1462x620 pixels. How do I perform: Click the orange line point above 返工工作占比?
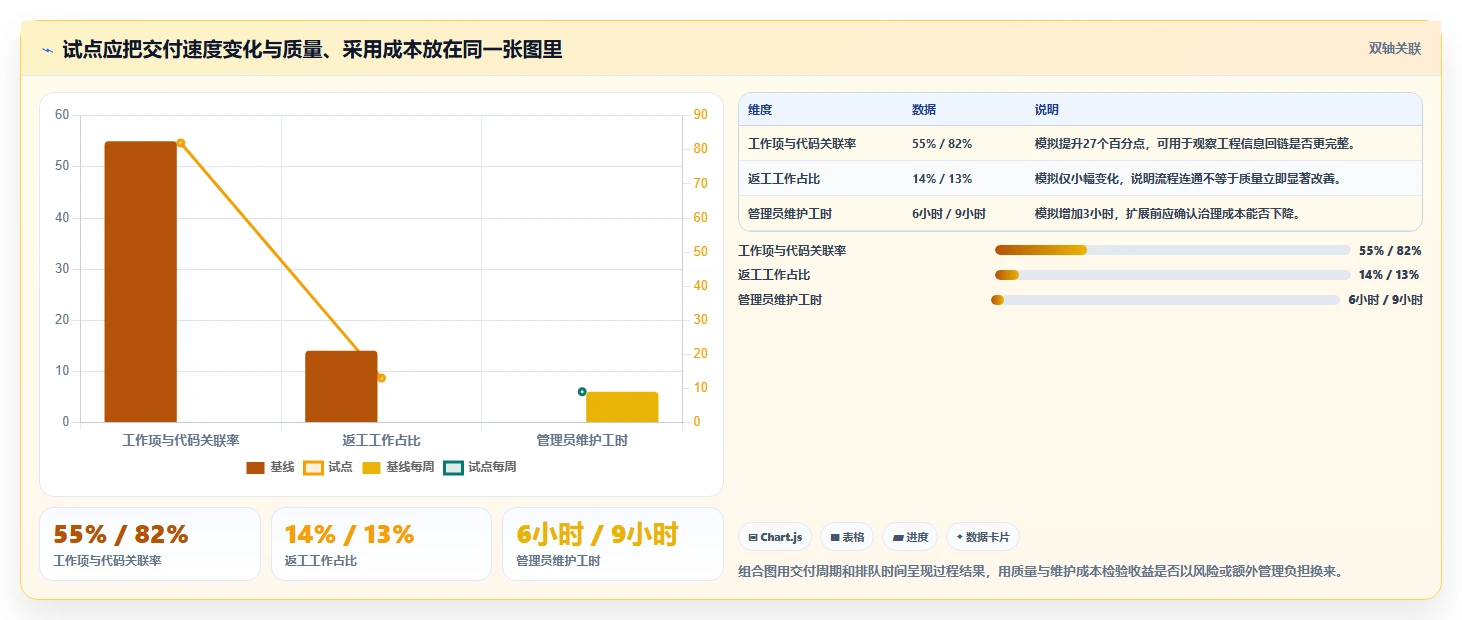coord(381,378)
